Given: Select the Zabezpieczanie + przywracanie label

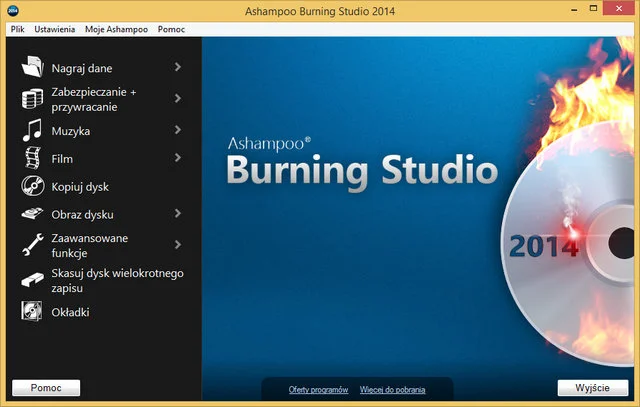Looking at the screenshot, I should tap(94, 99).
